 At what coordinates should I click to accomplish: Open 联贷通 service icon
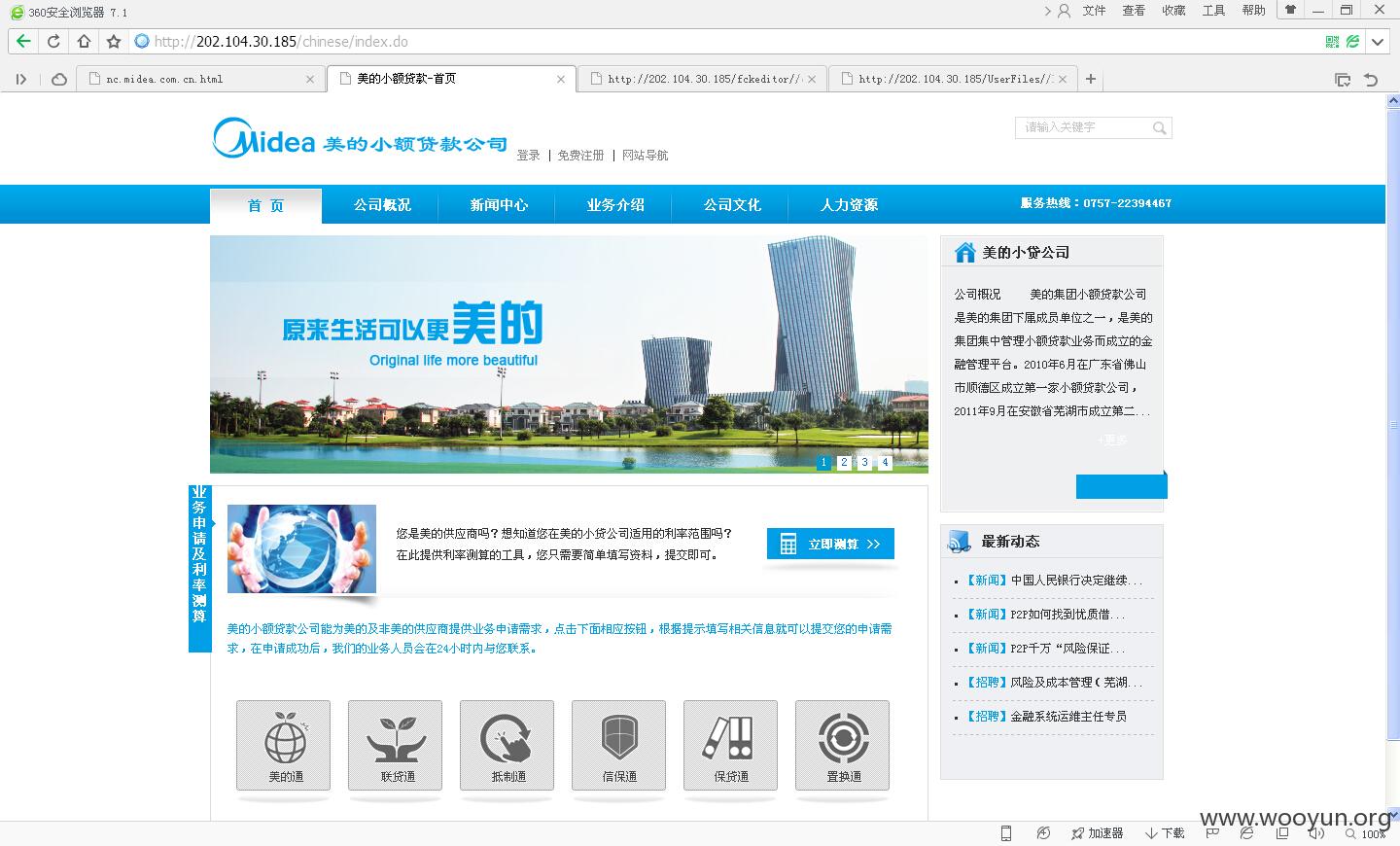point(395,745)
